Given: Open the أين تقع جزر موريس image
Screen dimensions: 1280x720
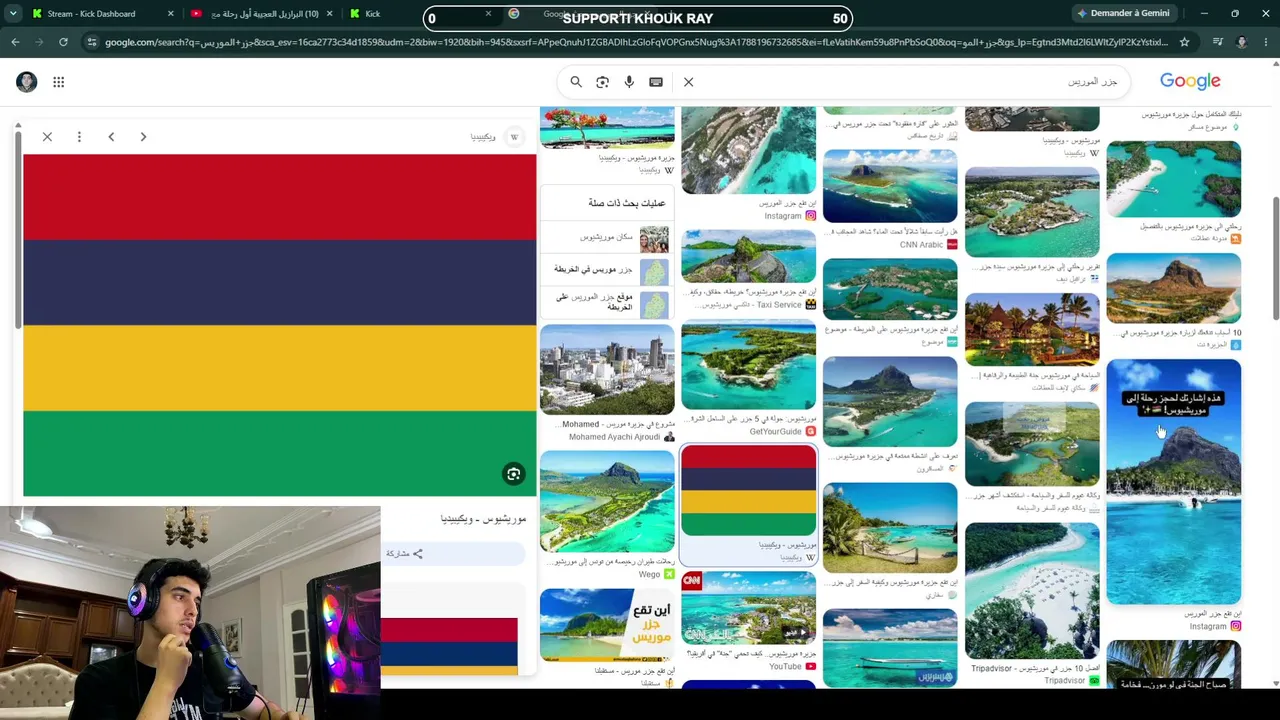Looking at the screenshot, I should click(x=607, y=625).
